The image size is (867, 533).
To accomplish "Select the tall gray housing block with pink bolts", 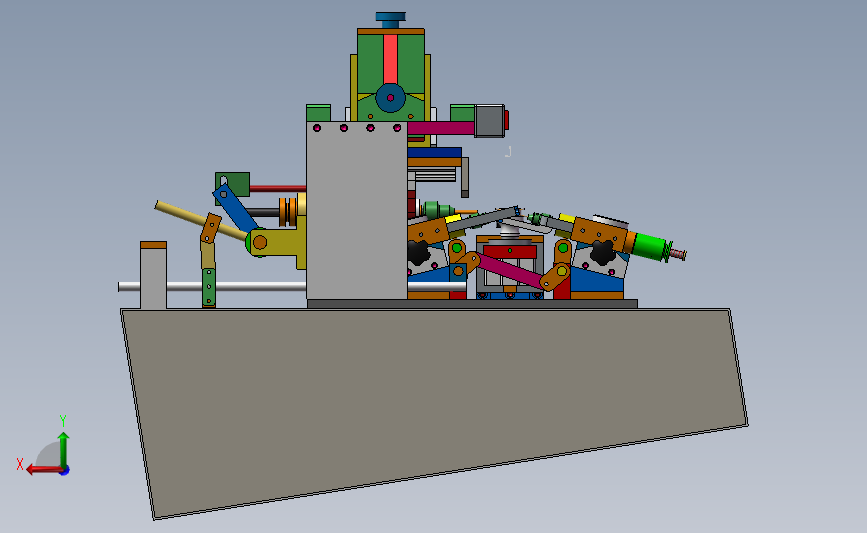I will (357, 211).
